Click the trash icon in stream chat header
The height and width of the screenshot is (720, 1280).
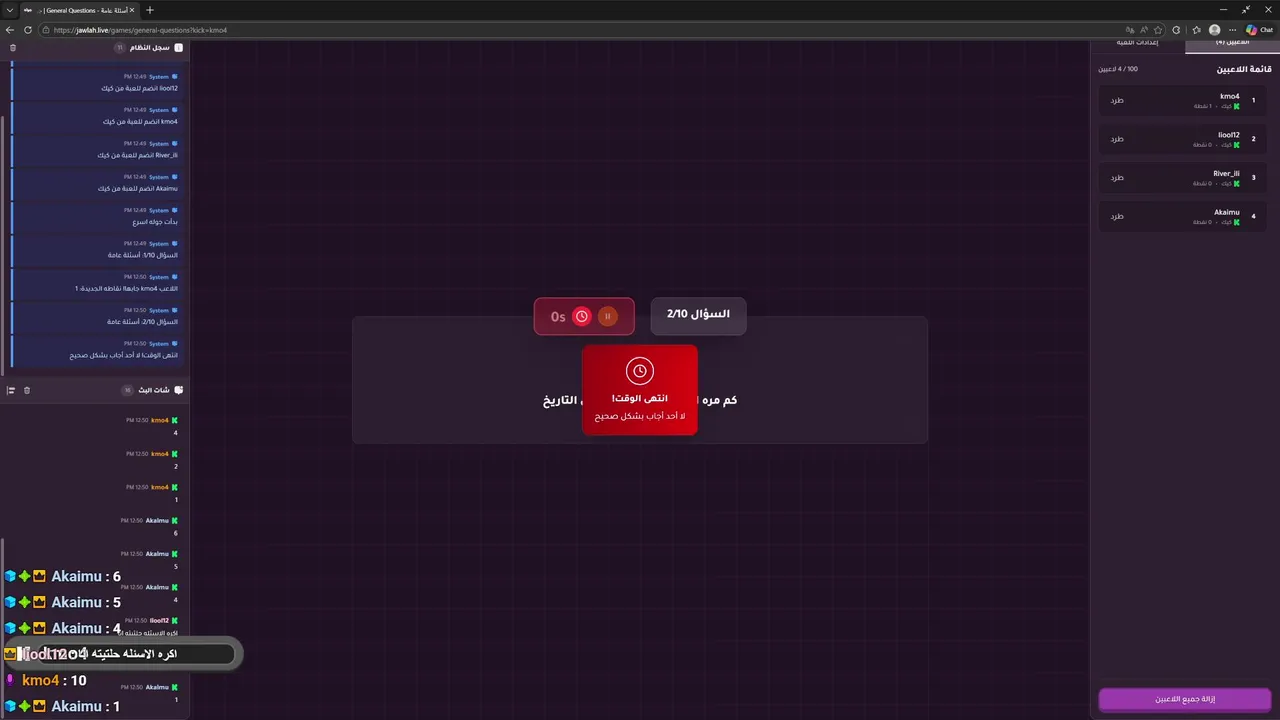[27, 390]
